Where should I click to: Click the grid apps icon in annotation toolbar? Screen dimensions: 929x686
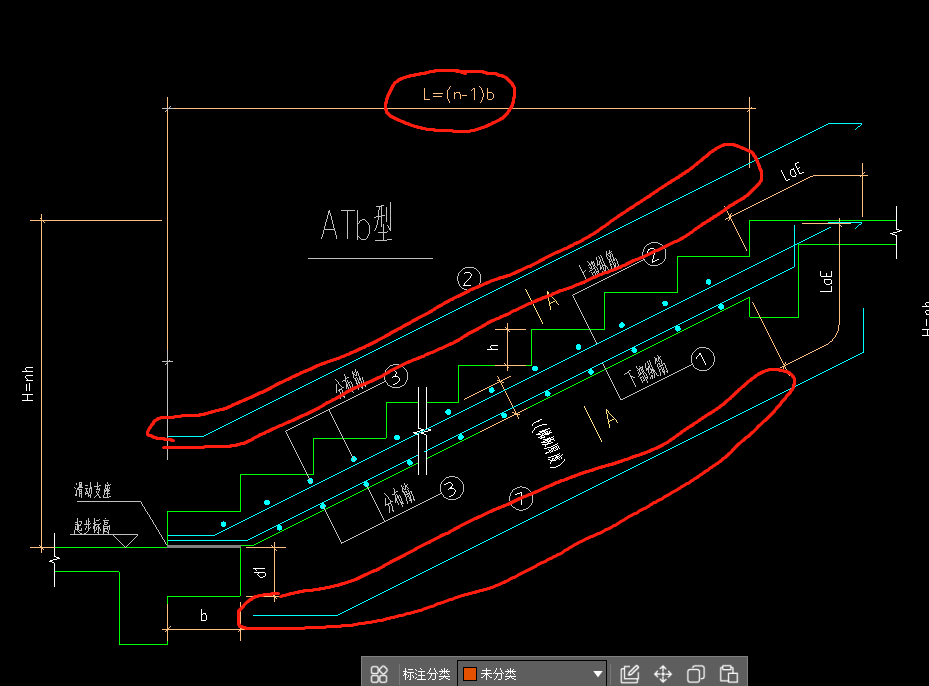click(379, 674)
